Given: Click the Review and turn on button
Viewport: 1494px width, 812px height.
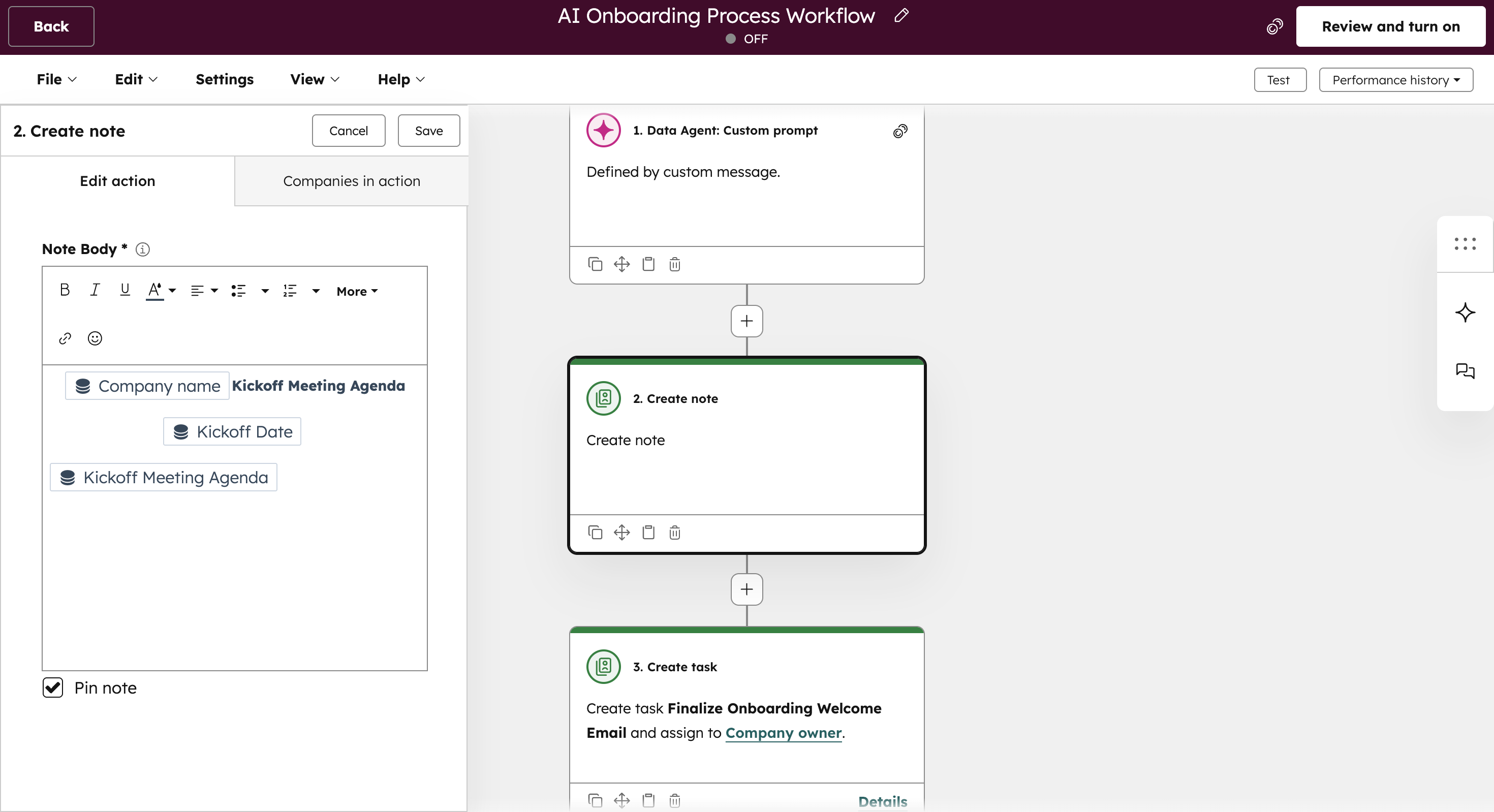Looking at the screenshot, I should pos(1391,26).
